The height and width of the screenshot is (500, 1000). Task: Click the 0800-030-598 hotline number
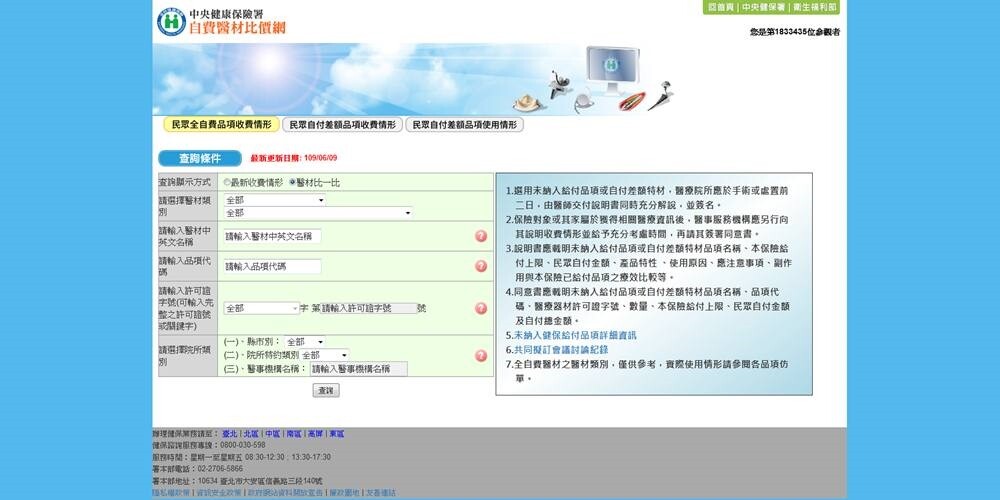244,445
